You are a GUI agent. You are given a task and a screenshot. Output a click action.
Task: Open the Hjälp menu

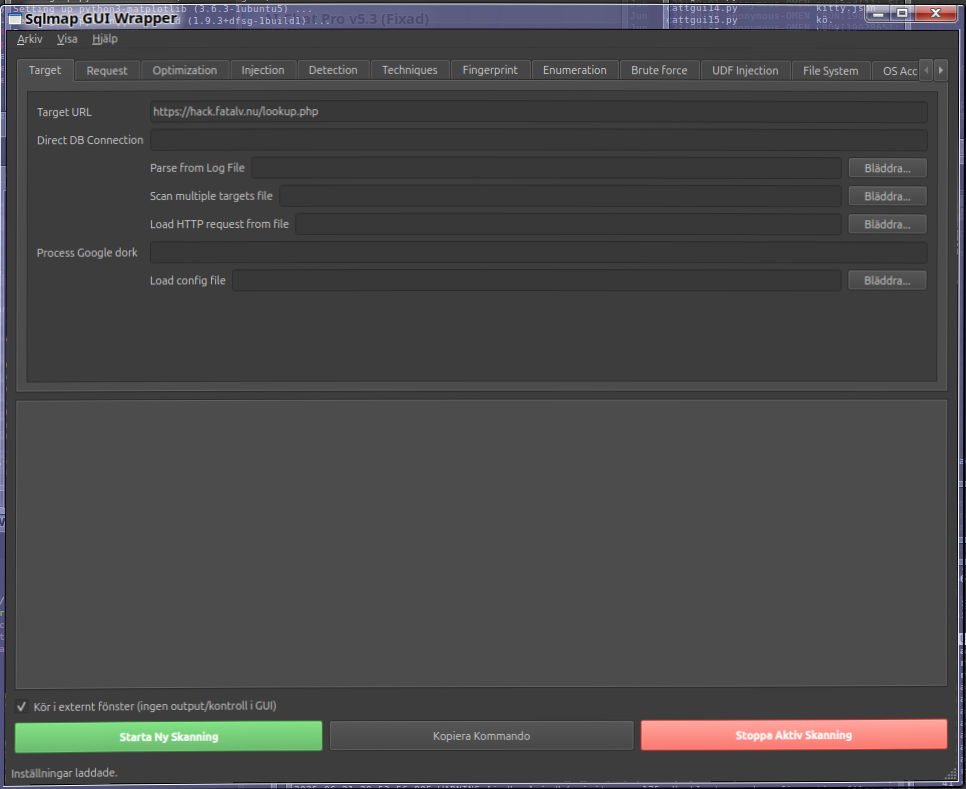[104, 39]
